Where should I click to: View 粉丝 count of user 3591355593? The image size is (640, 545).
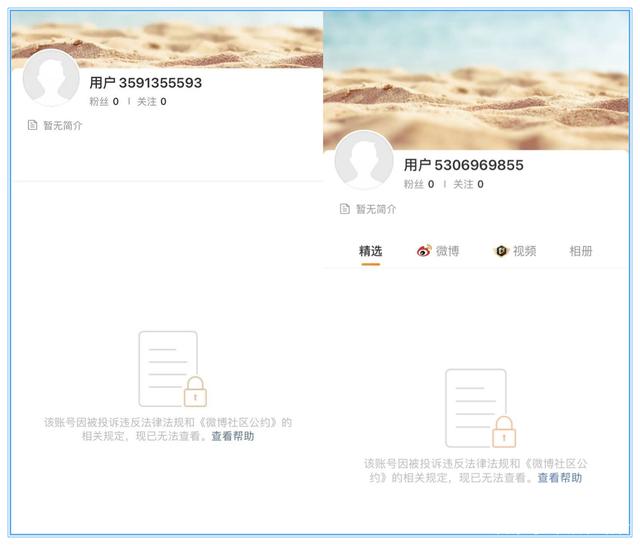coord(104,102)
